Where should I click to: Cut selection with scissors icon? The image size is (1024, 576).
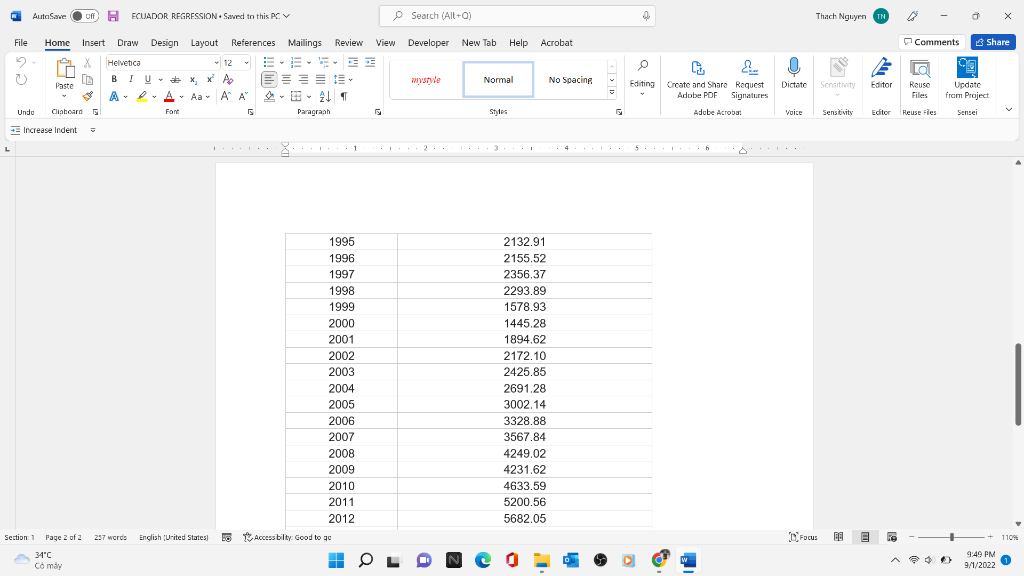click(88, 63)
